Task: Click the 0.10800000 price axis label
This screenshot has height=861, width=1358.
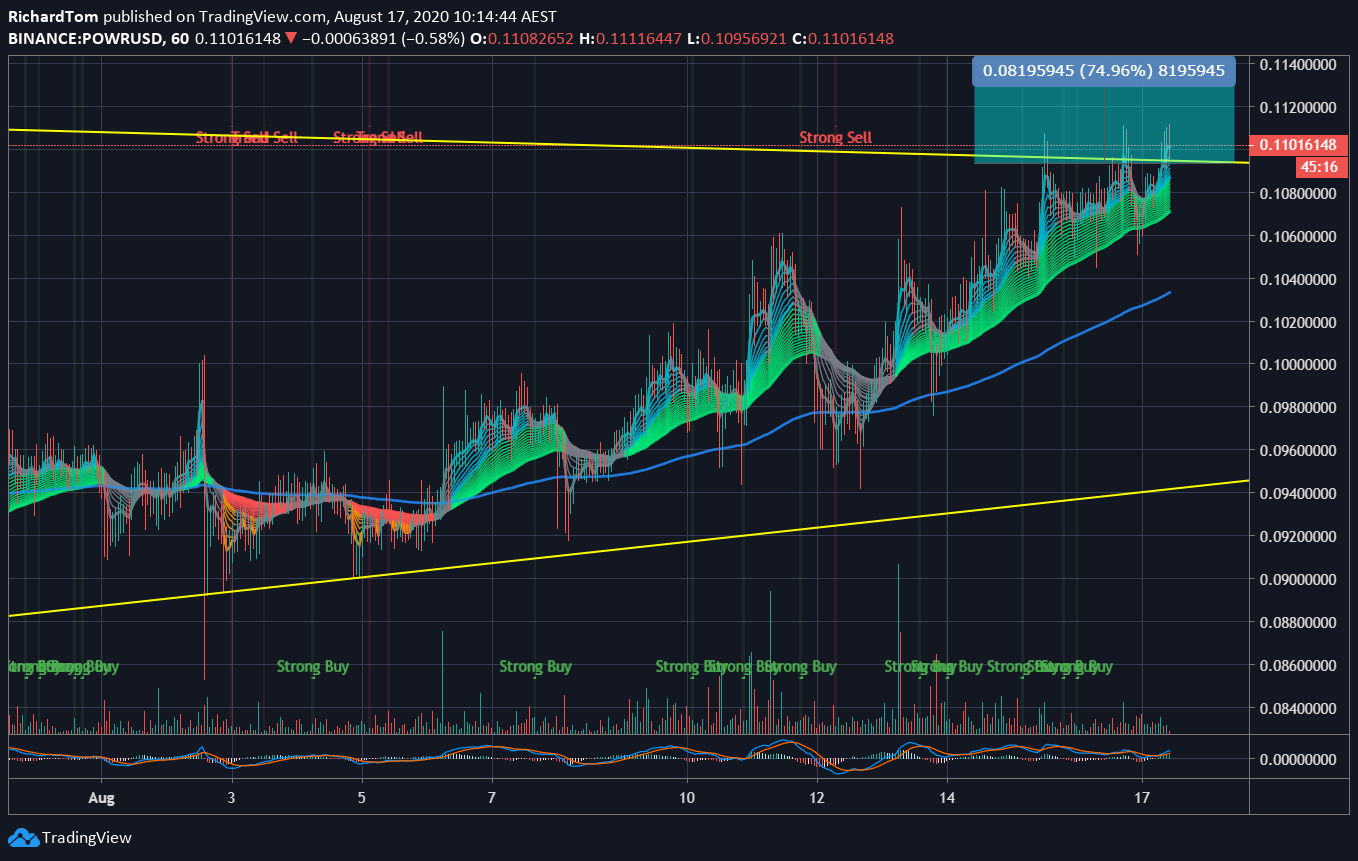Action: [1298, 193]
